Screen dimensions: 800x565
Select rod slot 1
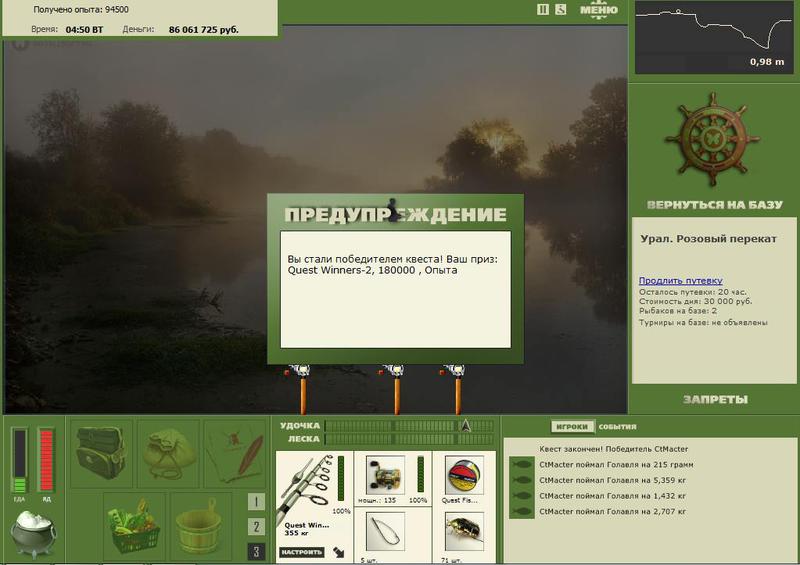pos(256,501)
